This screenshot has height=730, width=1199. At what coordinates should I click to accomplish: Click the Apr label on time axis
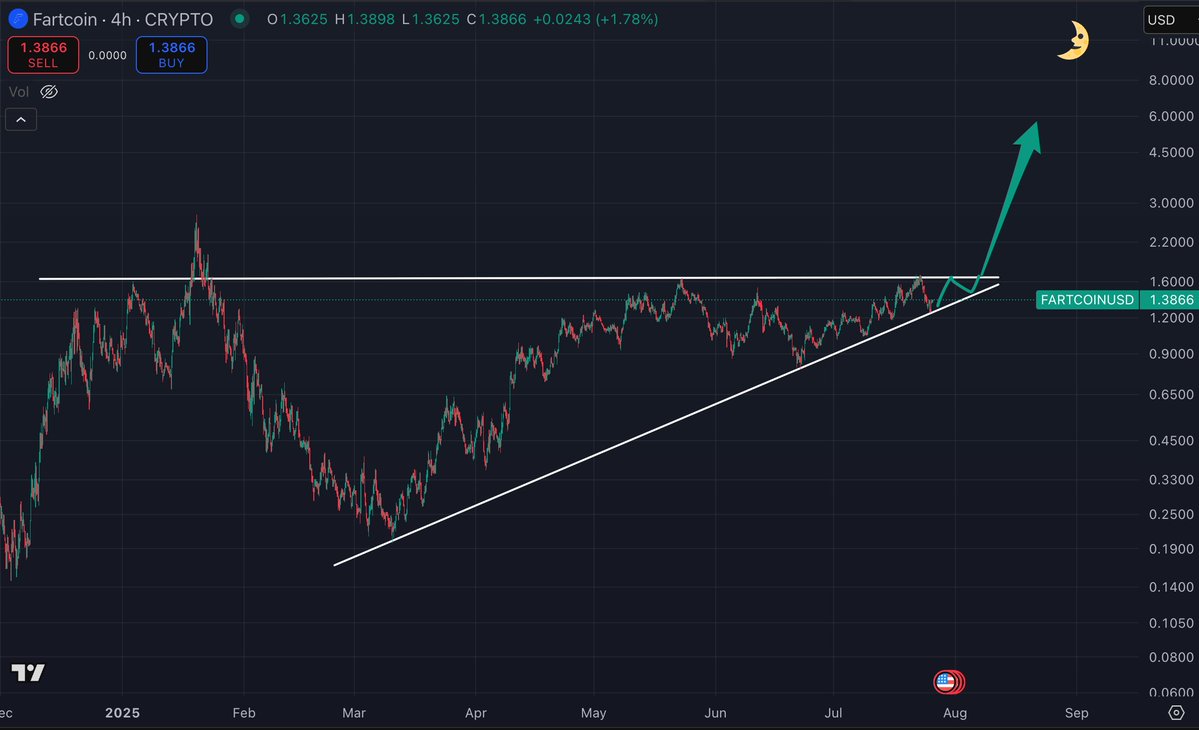pyautogui.click(x=476, y=712)
